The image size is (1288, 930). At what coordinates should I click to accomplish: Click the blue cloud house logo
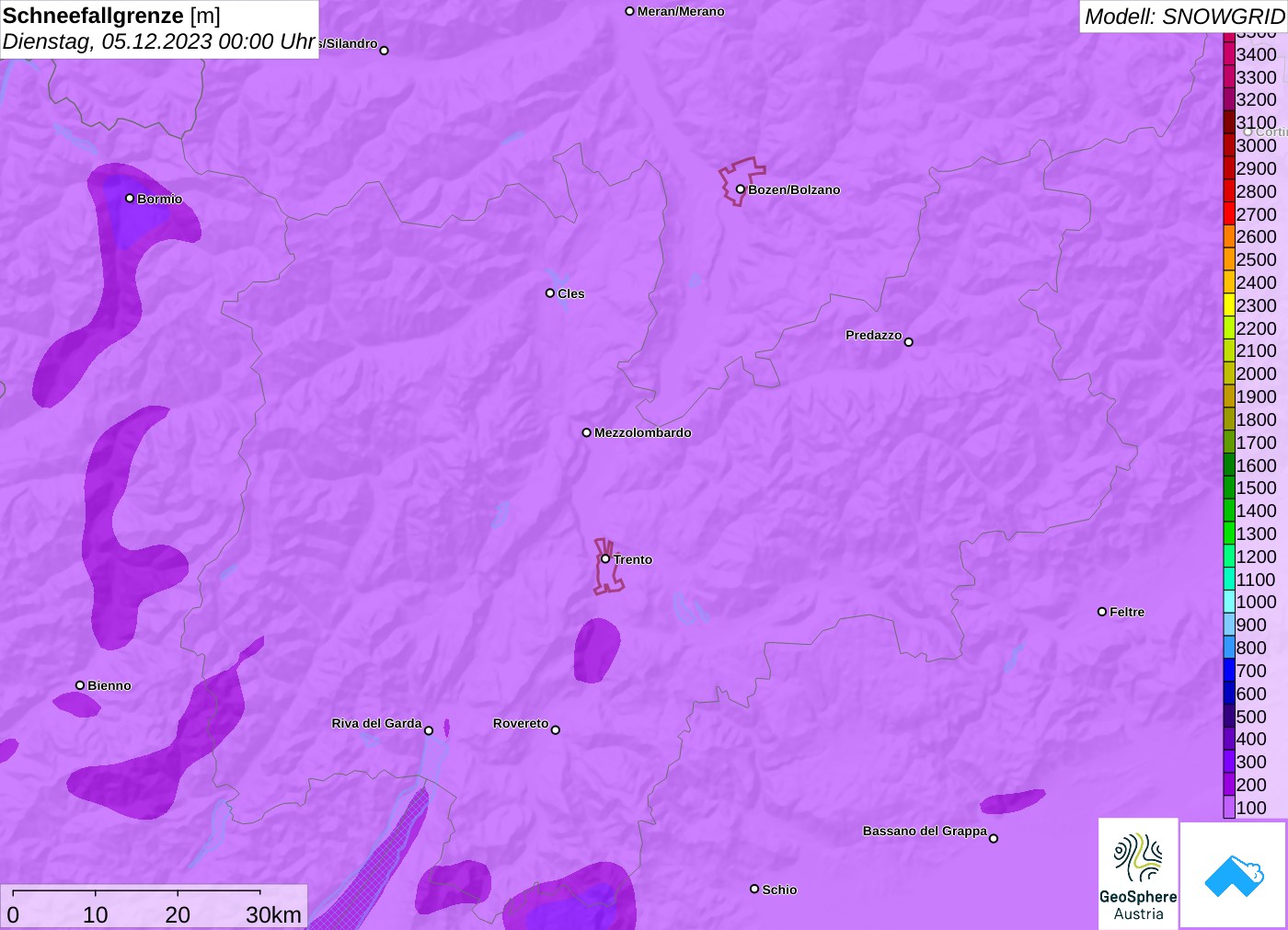[x=1234, y=875]
